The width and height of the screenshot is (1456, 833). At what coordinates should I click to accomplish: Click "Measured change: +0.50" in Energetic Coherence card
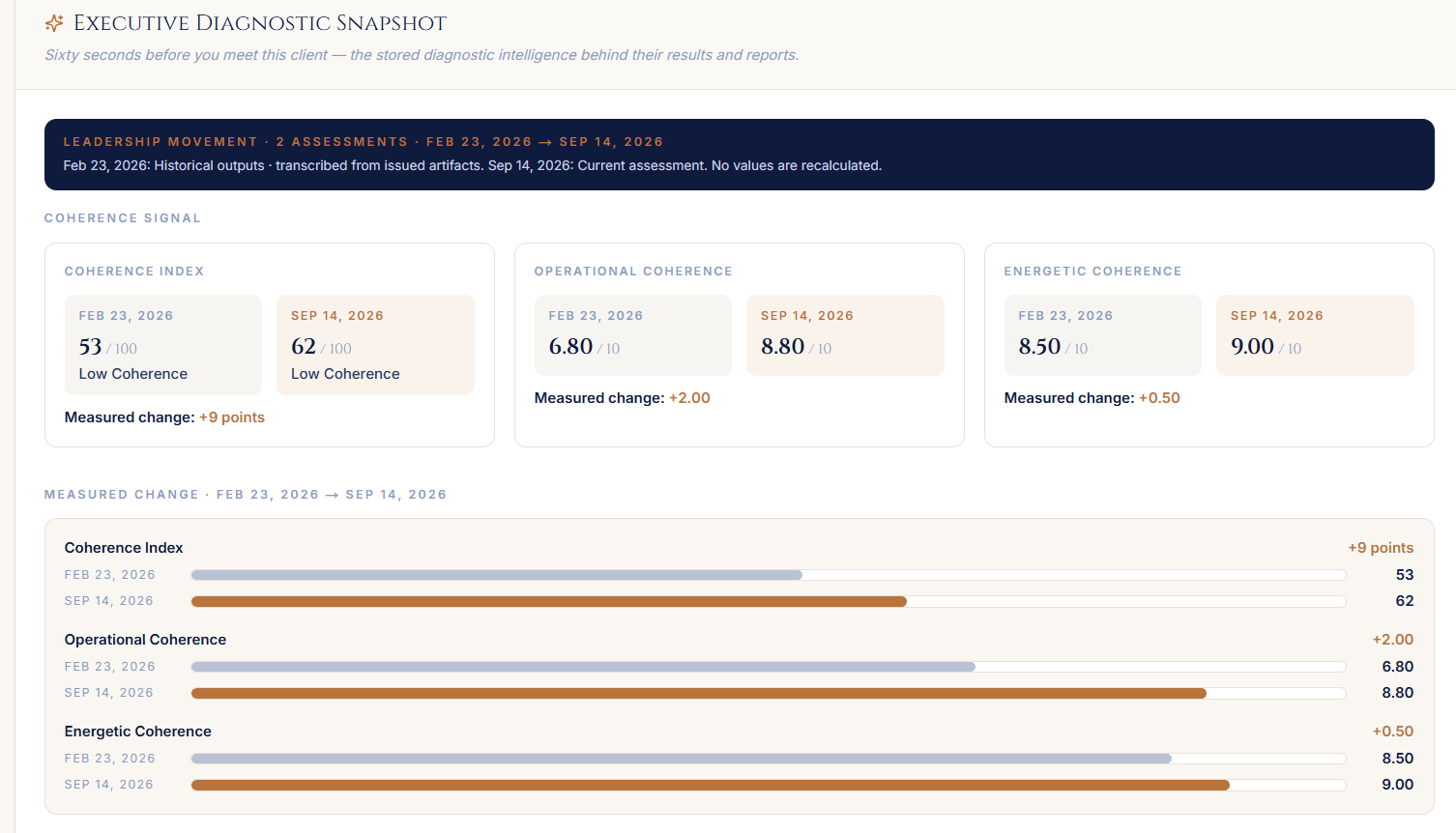(1092, 398)
